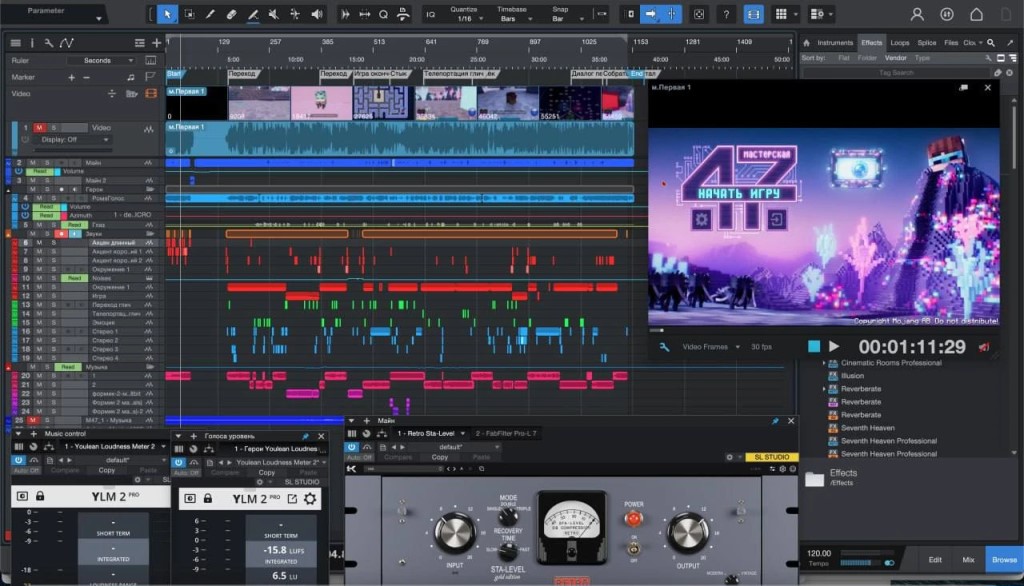Click Copy in the Майк plugin header
The height and width of the screenshot is (586, 1024).
(440, 457)
